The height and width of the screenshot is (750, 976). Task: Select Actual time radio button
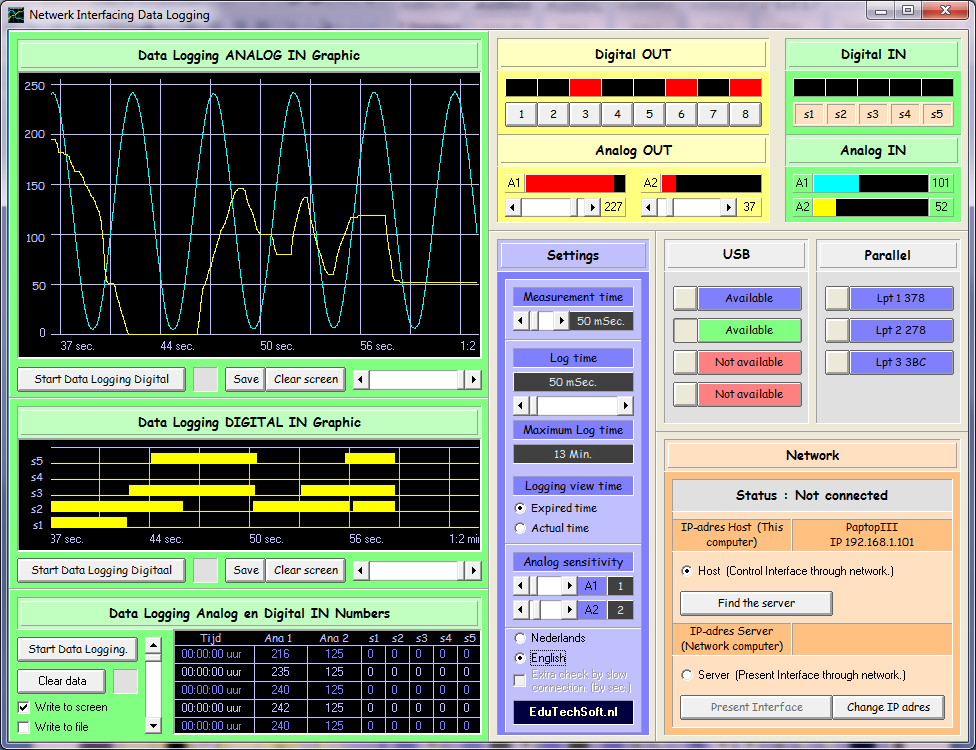coord(520,528)
